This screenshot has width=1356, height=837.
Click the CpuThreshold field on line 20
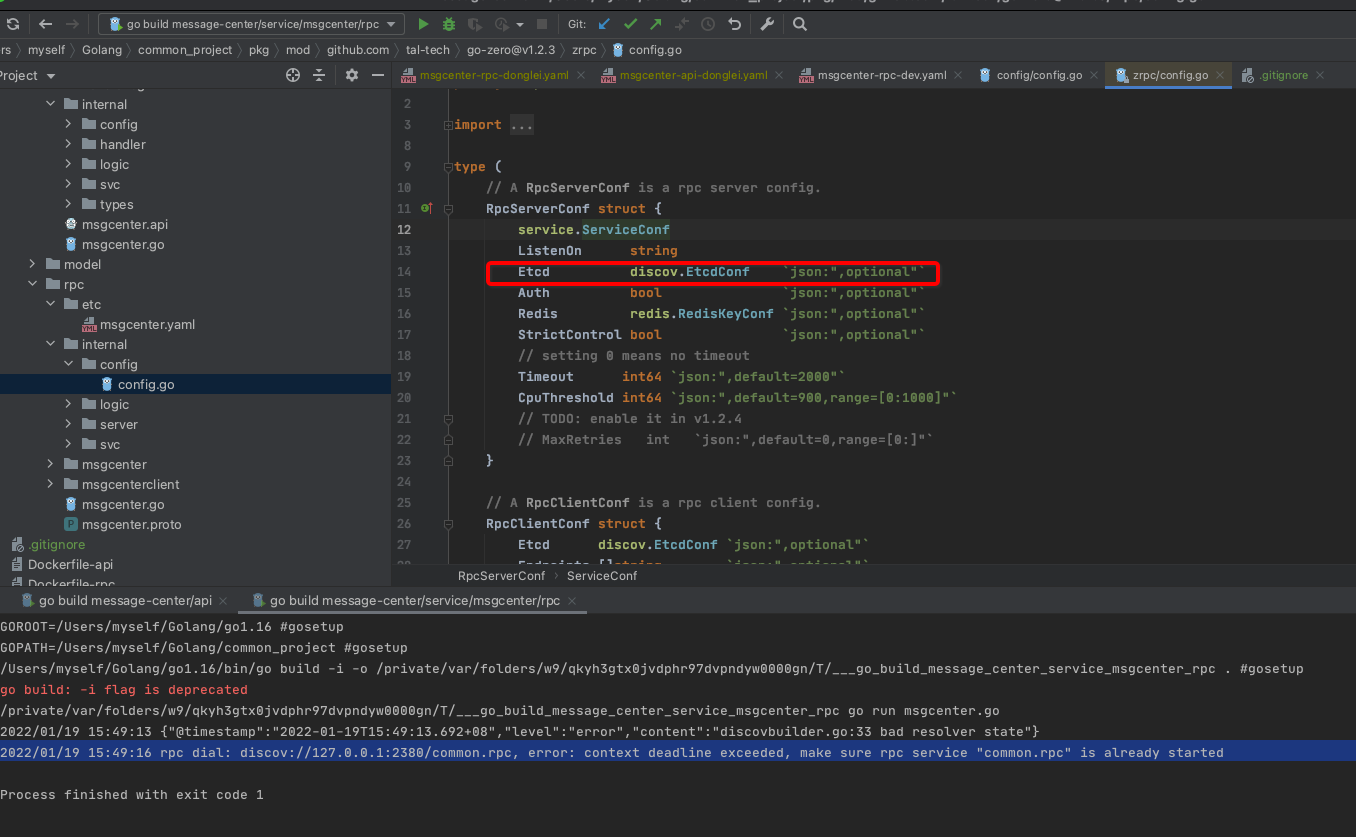pyautogui.click(x=566, y=397)
